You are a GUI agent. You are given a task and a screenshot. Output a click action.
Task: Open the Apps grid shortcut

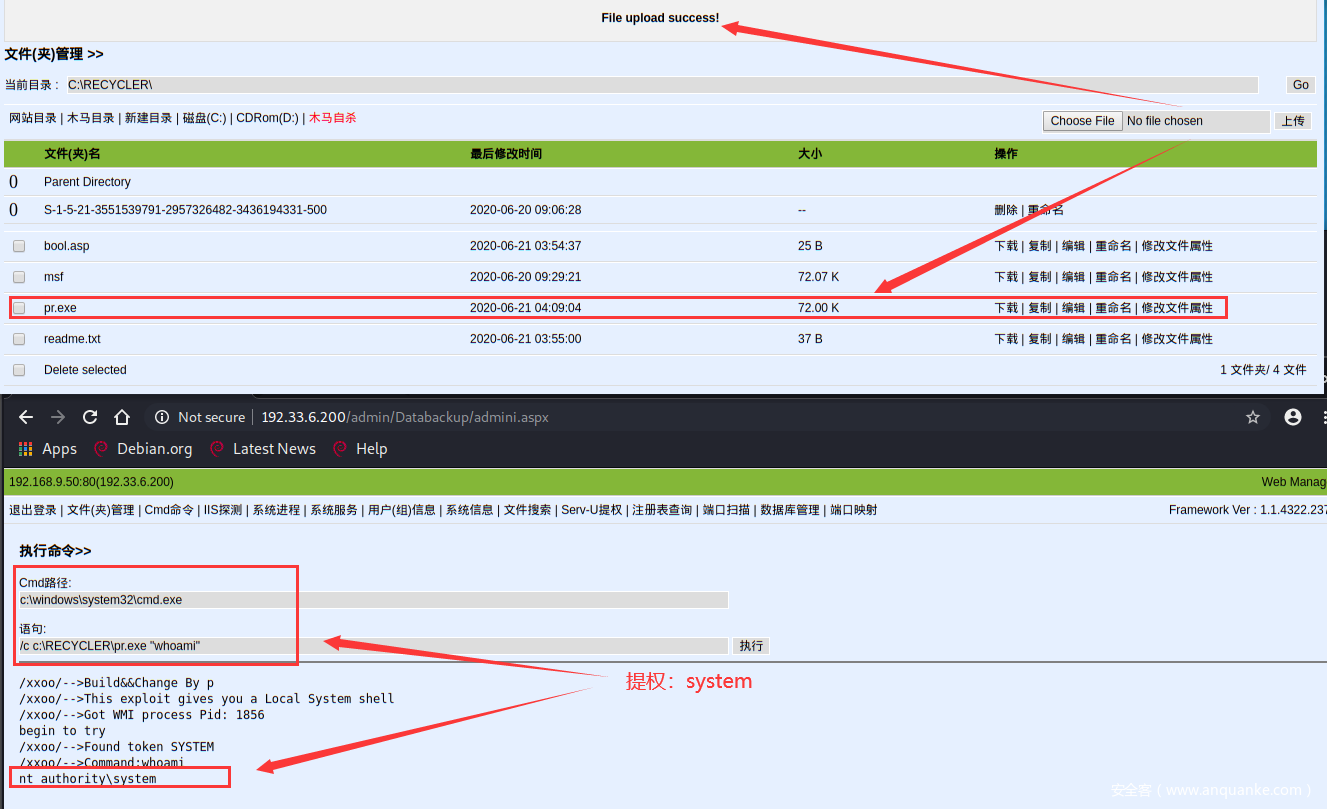point(48,449)
